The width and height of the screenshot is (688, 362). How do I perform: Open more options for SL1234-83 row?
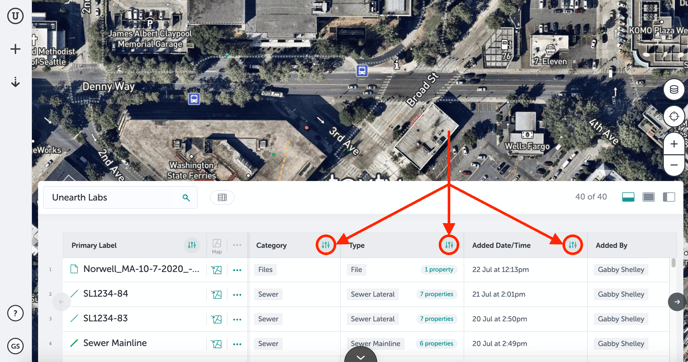(237, 319)
